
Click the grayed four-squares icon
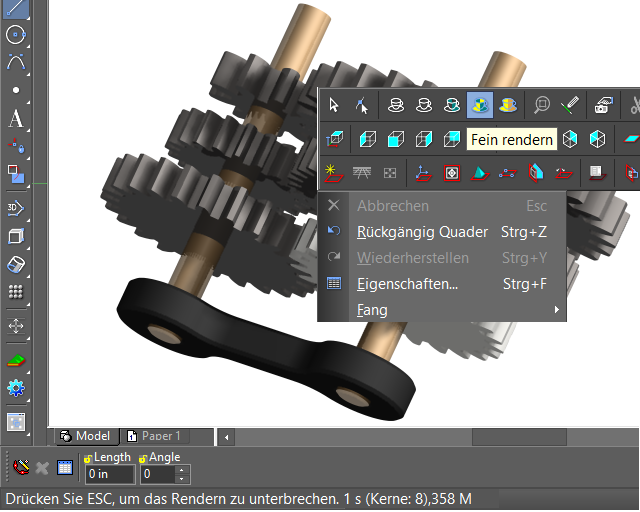click(x=390, y=173)
